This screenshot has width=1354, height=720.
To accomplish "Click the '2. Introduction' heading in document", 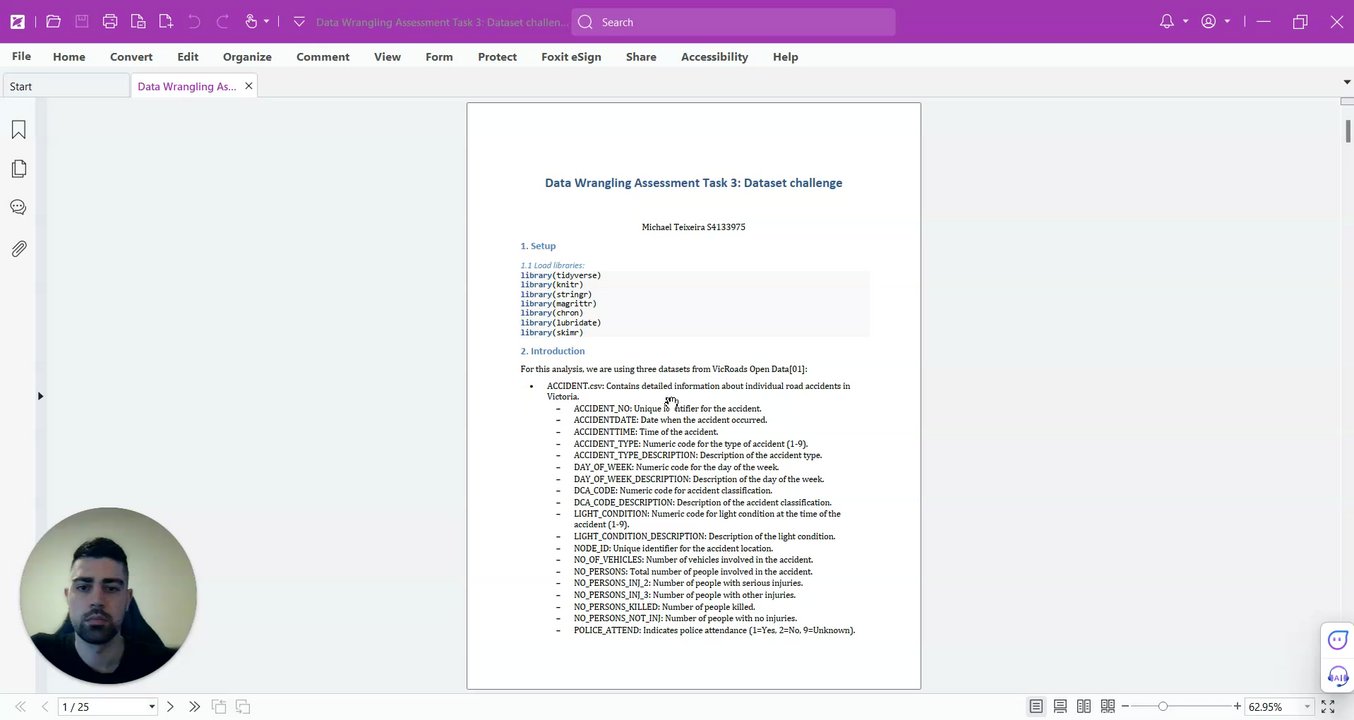I will tap(552, 351).
